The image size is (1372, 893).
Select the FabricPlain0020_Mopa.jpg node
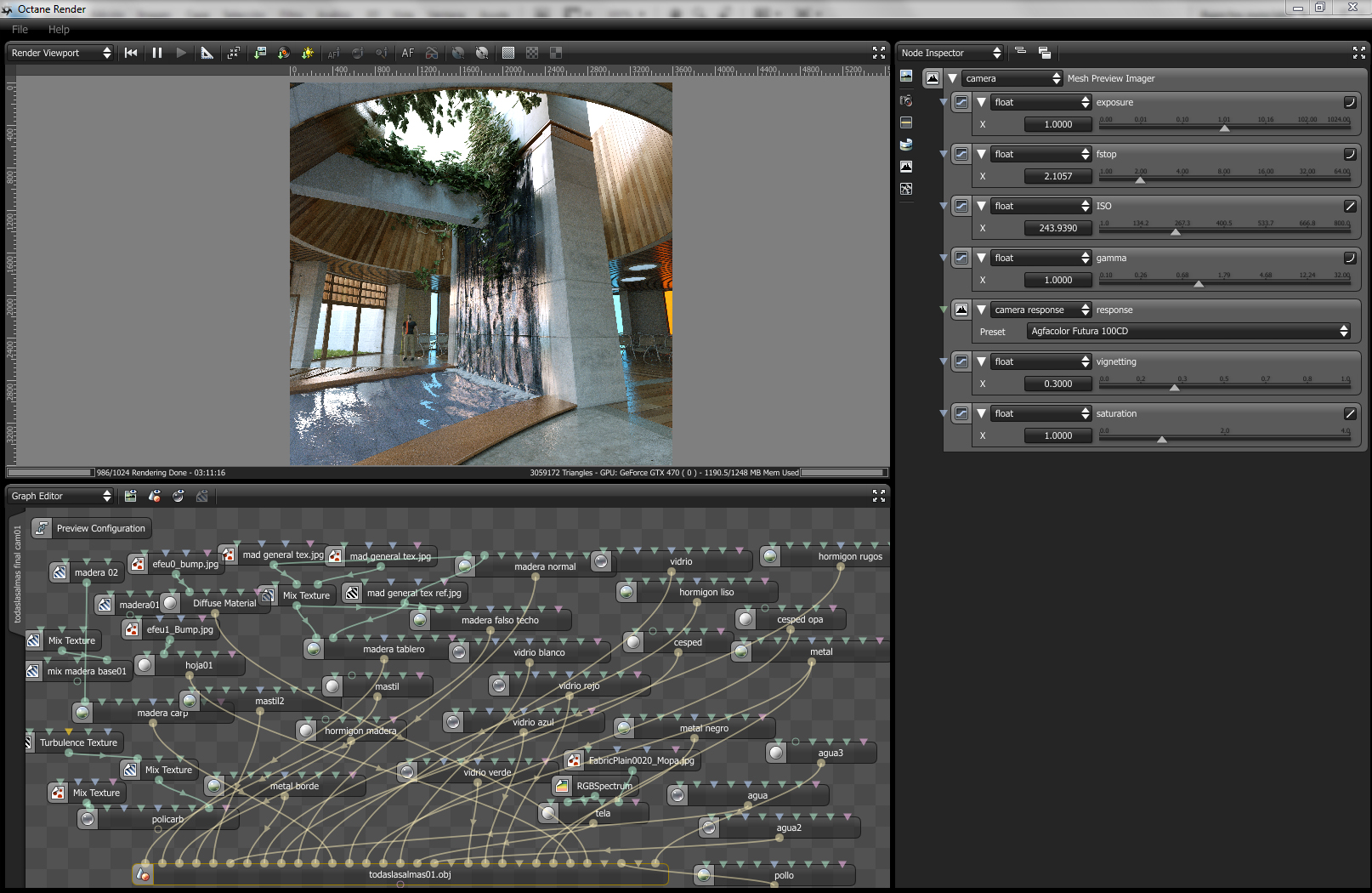point(632,760)
